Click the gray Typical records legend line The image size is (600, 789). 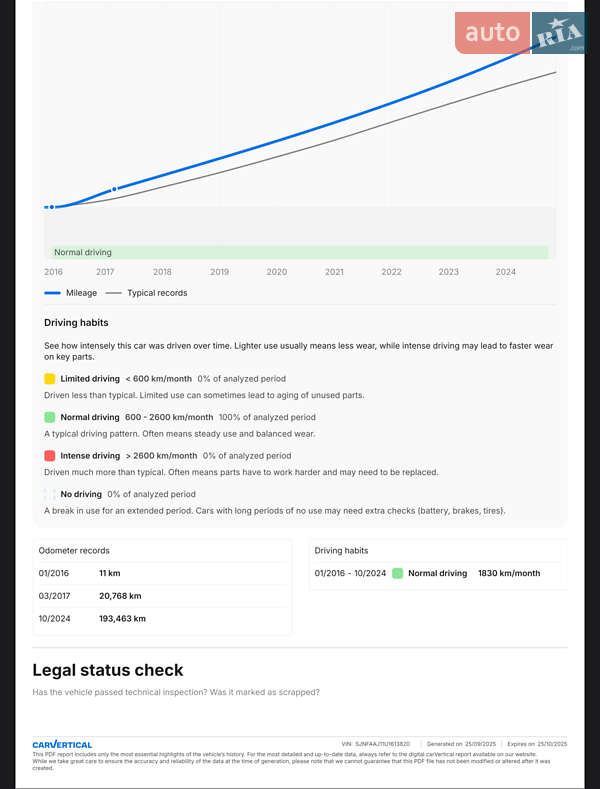113,293
